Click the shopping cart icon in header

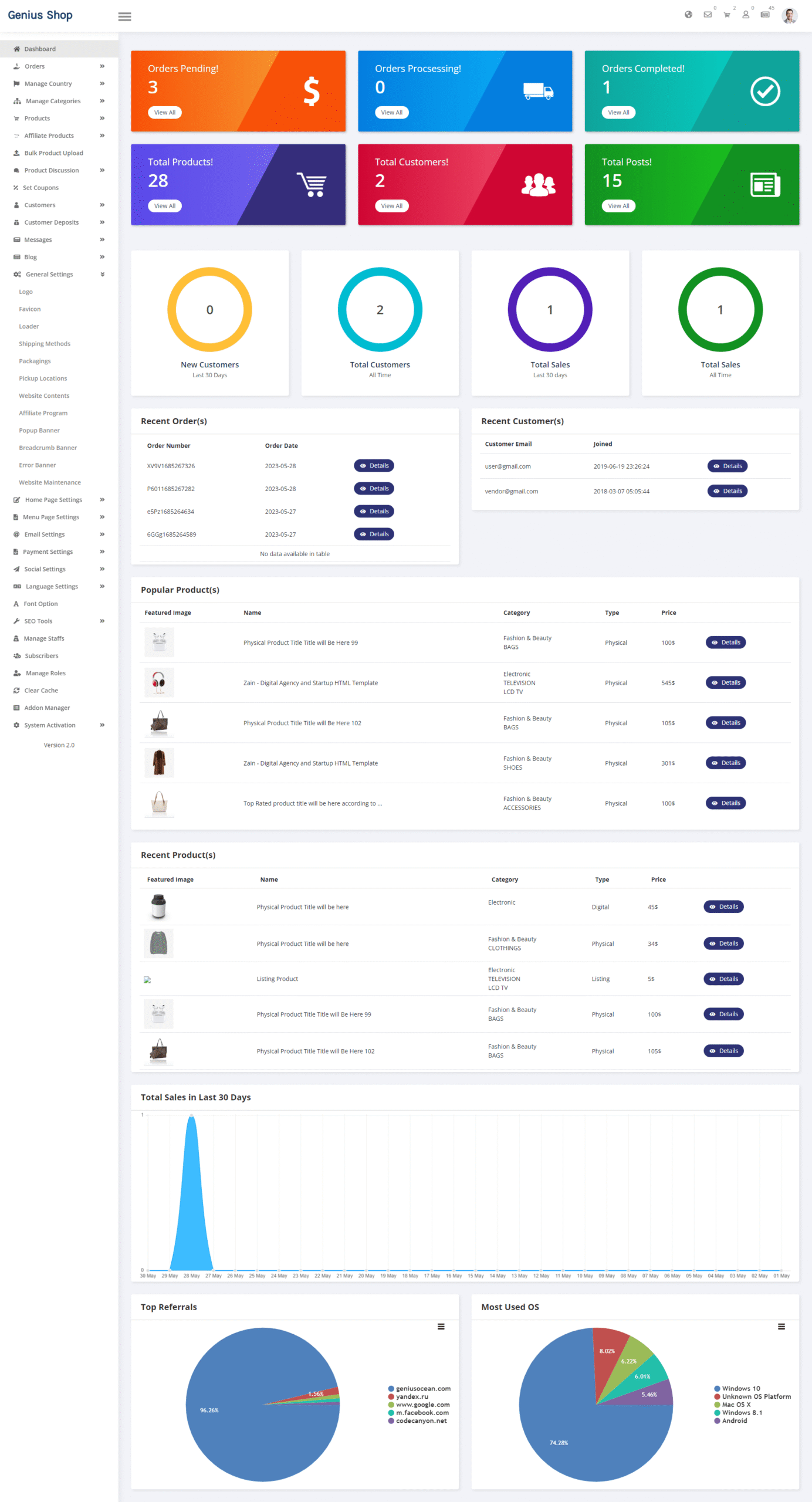[727, 15]
